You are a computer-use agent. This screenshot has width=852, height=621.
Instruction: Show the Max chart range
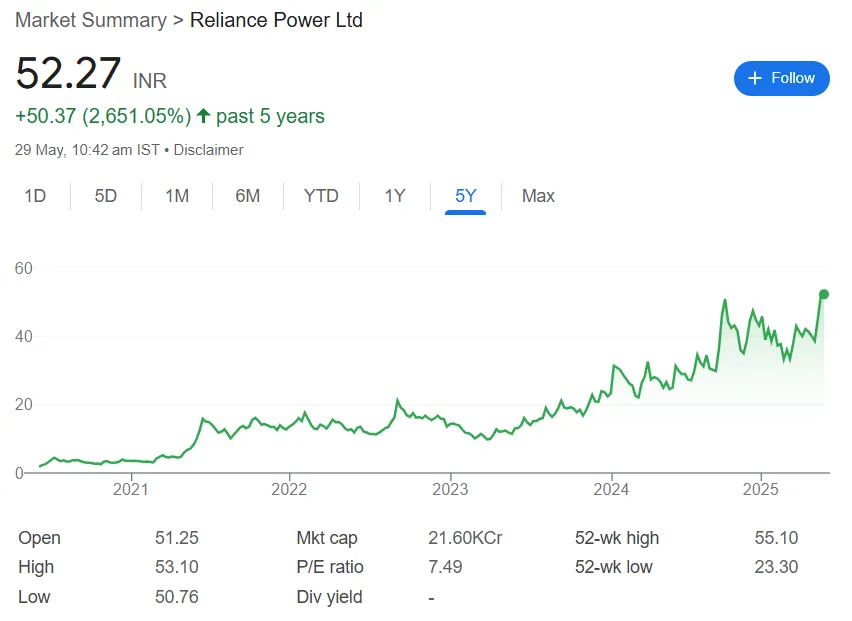tap(538, 196)
